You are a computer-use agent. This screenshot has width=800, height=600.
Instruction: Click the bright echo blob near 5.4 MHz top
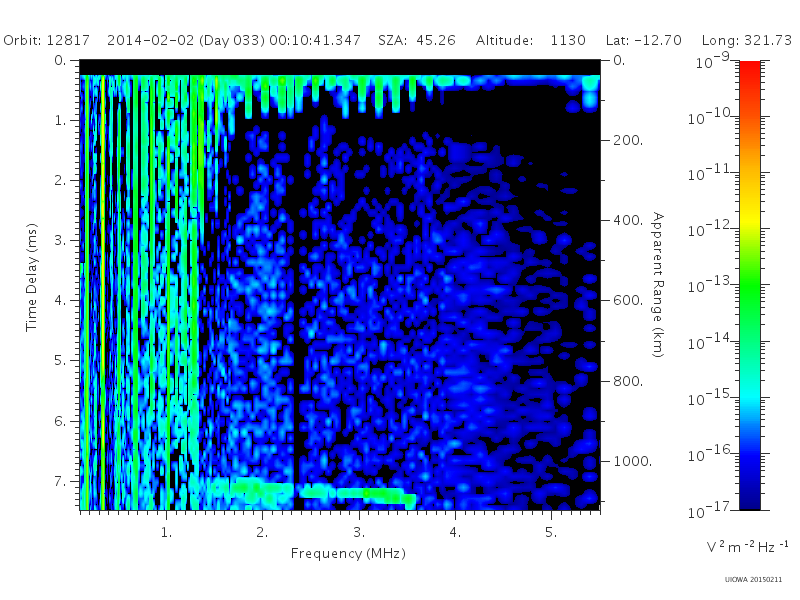click(590, 93)
